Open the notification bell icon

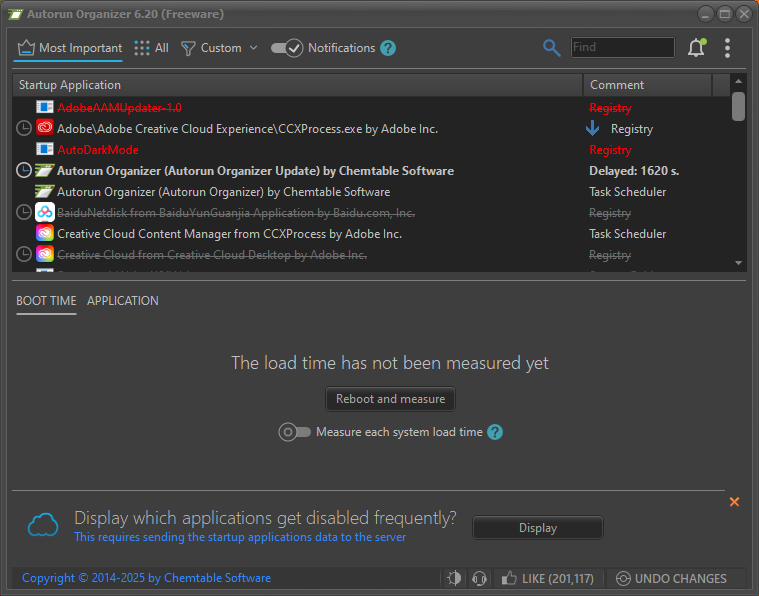[x=697, y=47]
